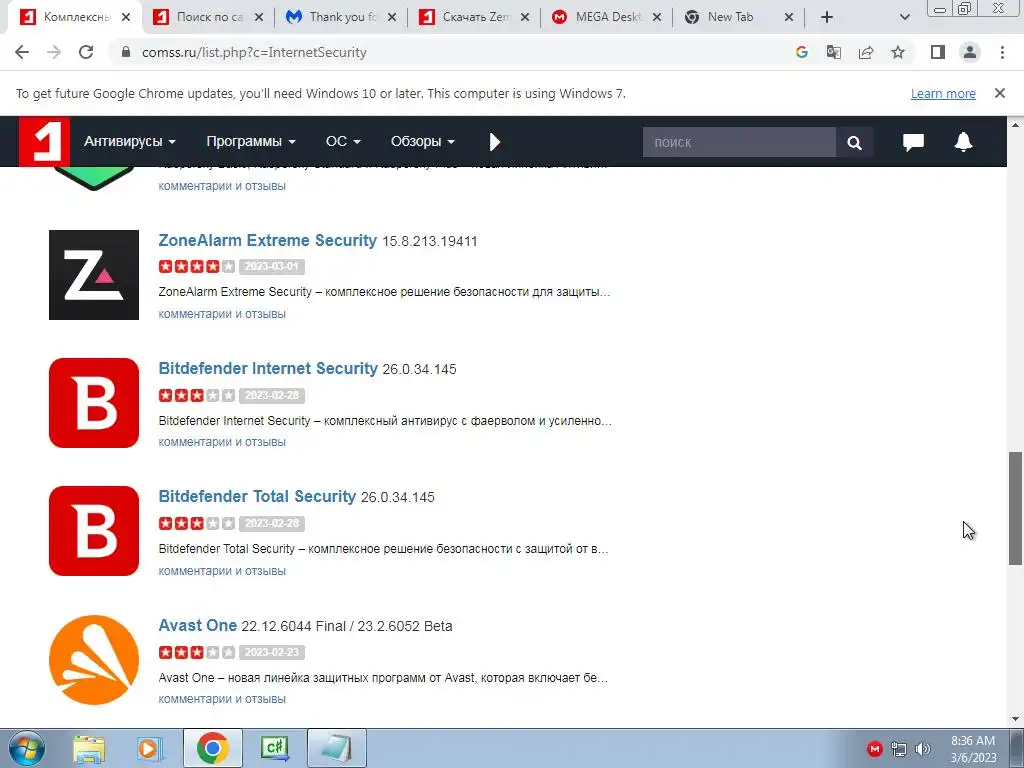Open the Bitdefender Total Security link

pos(257,496)
